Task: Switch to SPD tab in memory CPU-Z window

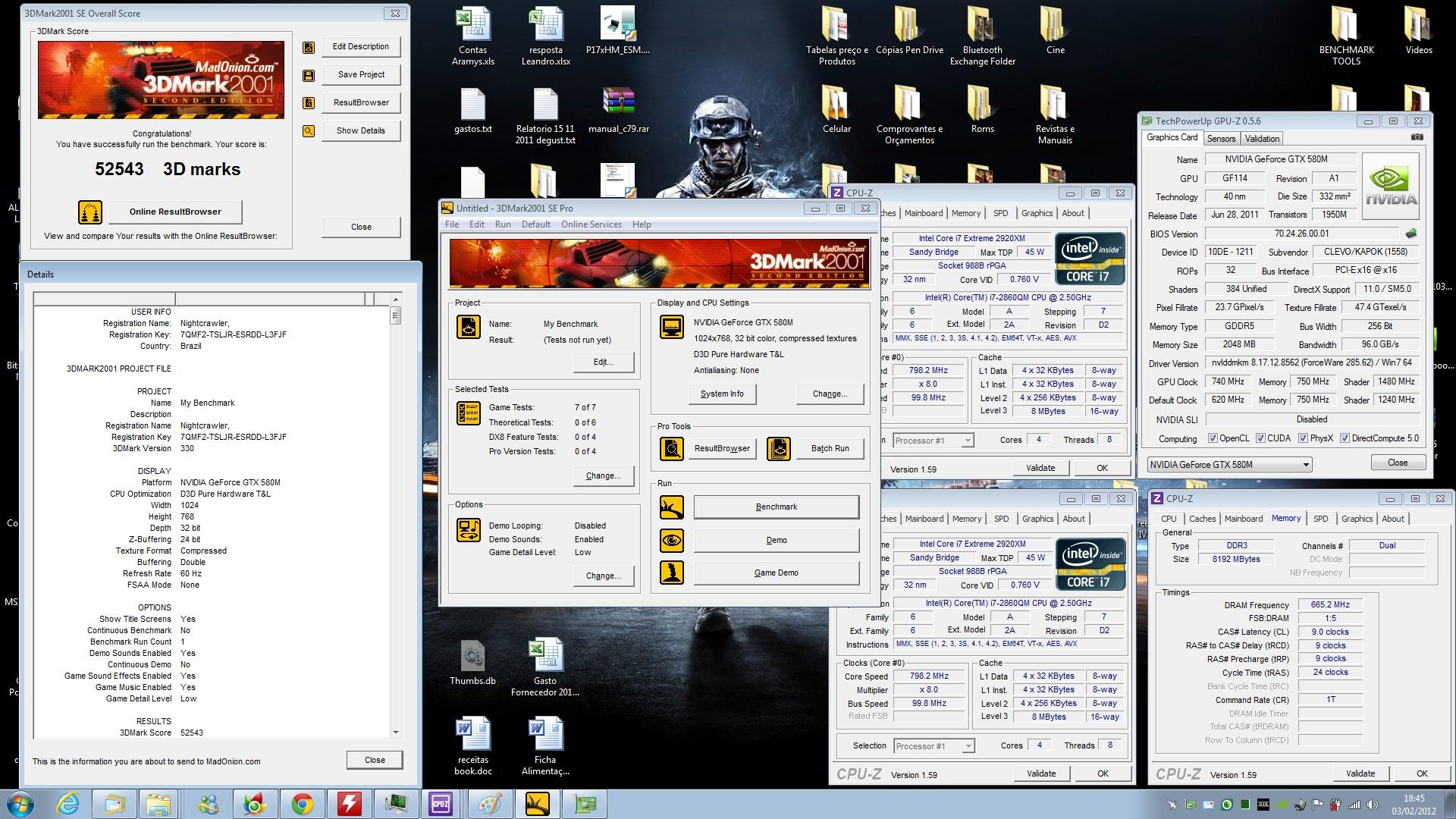Action: click(1321, 519)
